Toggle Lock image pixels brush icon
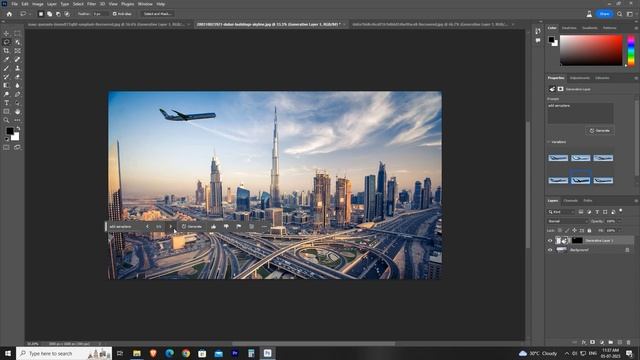The image size is (640, 360). [x=567, y=231]
